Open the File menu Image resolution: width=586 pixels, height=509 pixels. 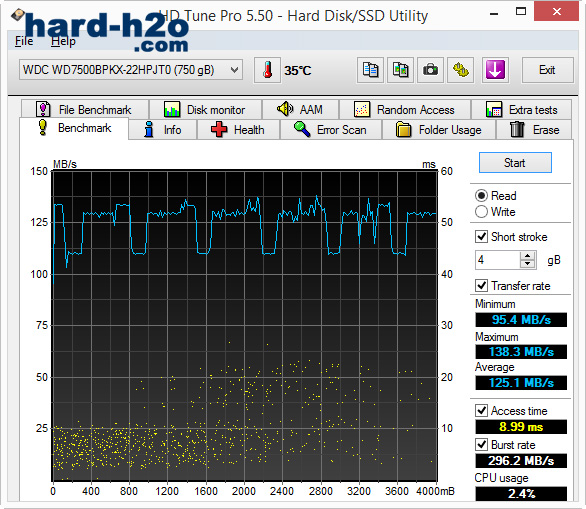[x=24, y=41]
